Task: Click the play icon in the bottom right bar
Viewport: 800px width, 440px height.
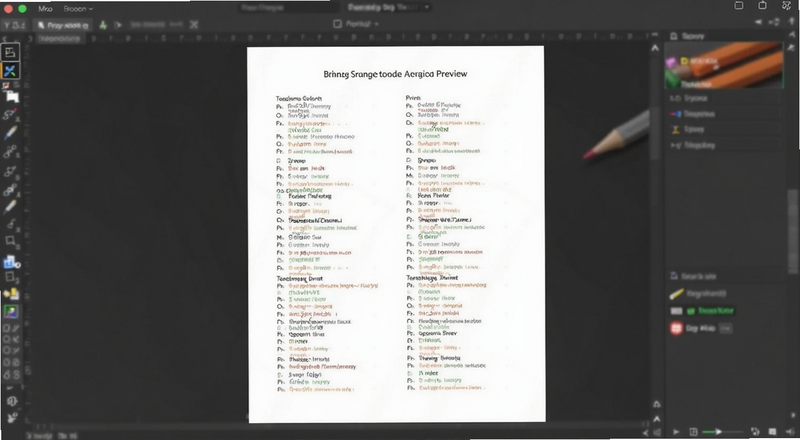Action: pos(677,432)
